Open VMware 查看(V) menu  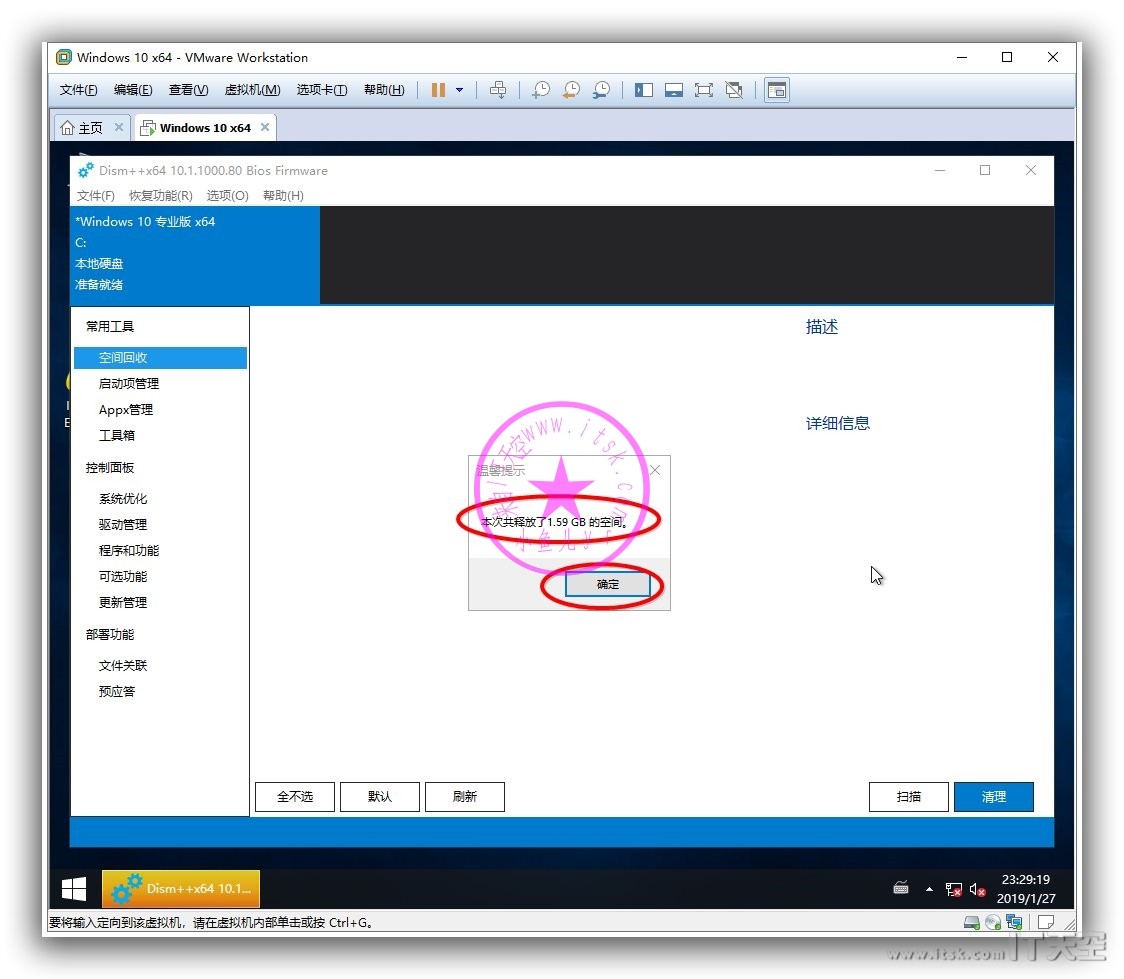point(189,90)
